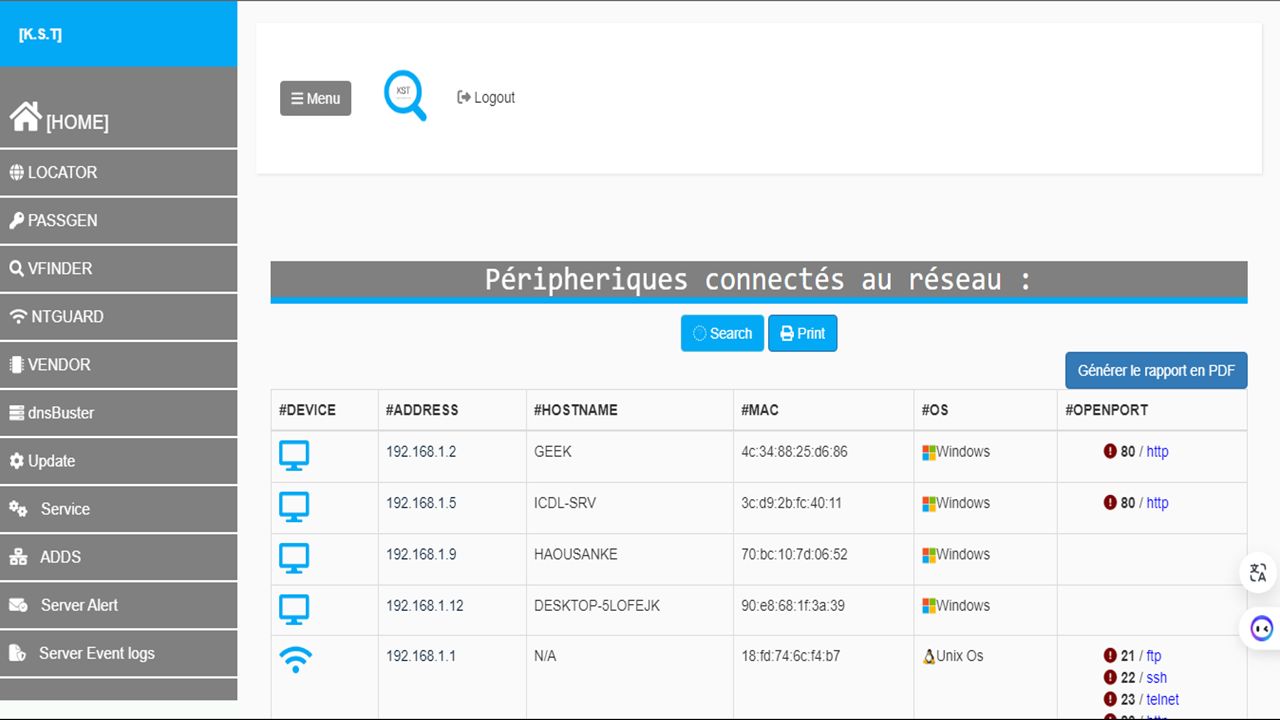1280x720 pixels.
Task: Click the Windows logo in GEEK row
Action: [929, 452]
